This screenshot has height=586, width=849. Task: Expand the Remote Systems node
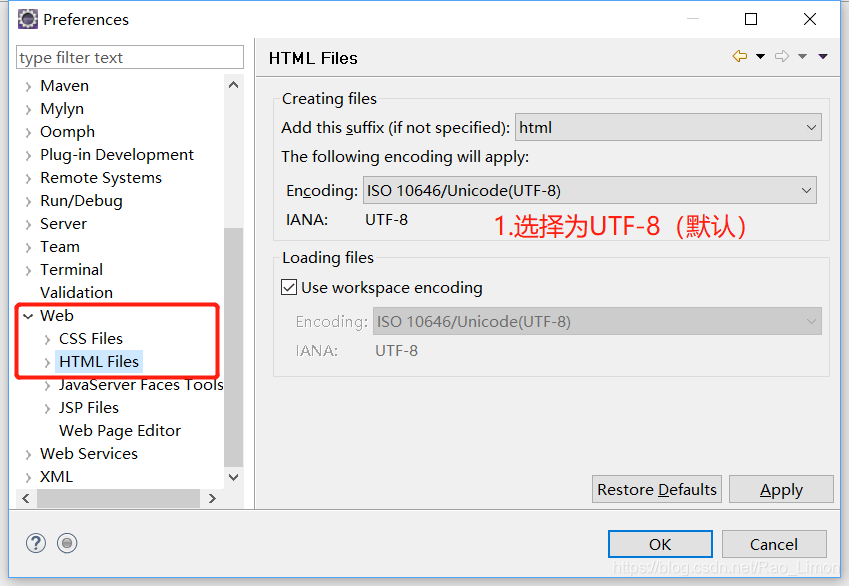pyautogui.click(x=28, y=178)
